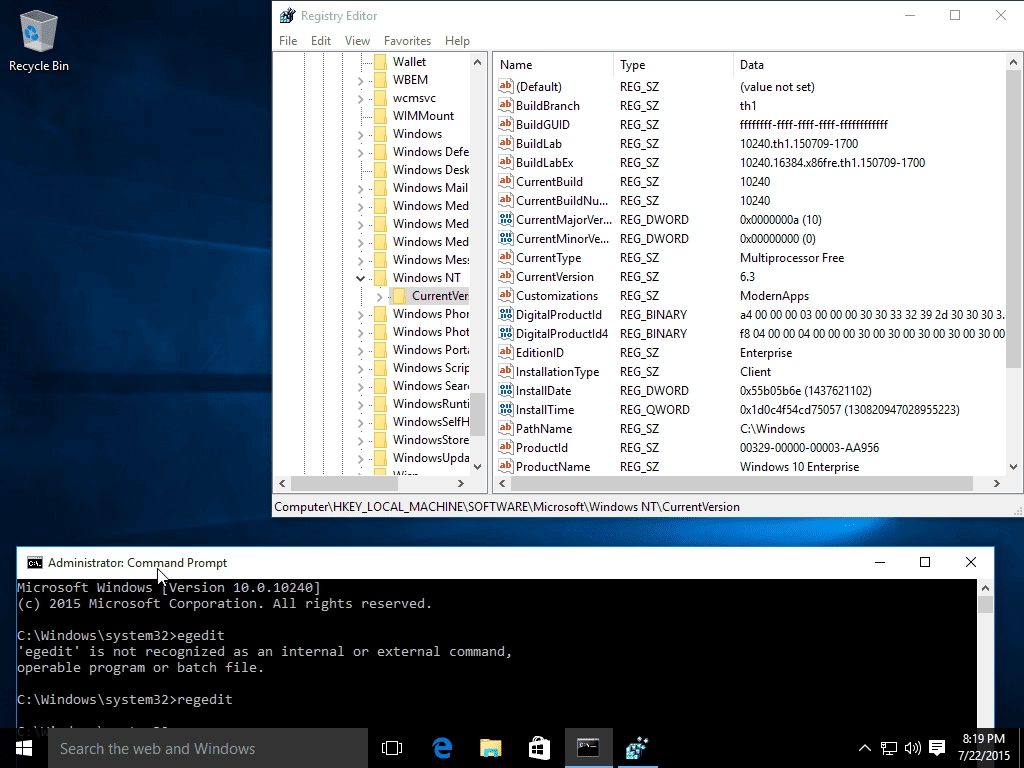Image resolution: width=1024 pixels, height=768 pixels.
Task: Click the WindowsStore folder icon
Action: coord(380,440)
